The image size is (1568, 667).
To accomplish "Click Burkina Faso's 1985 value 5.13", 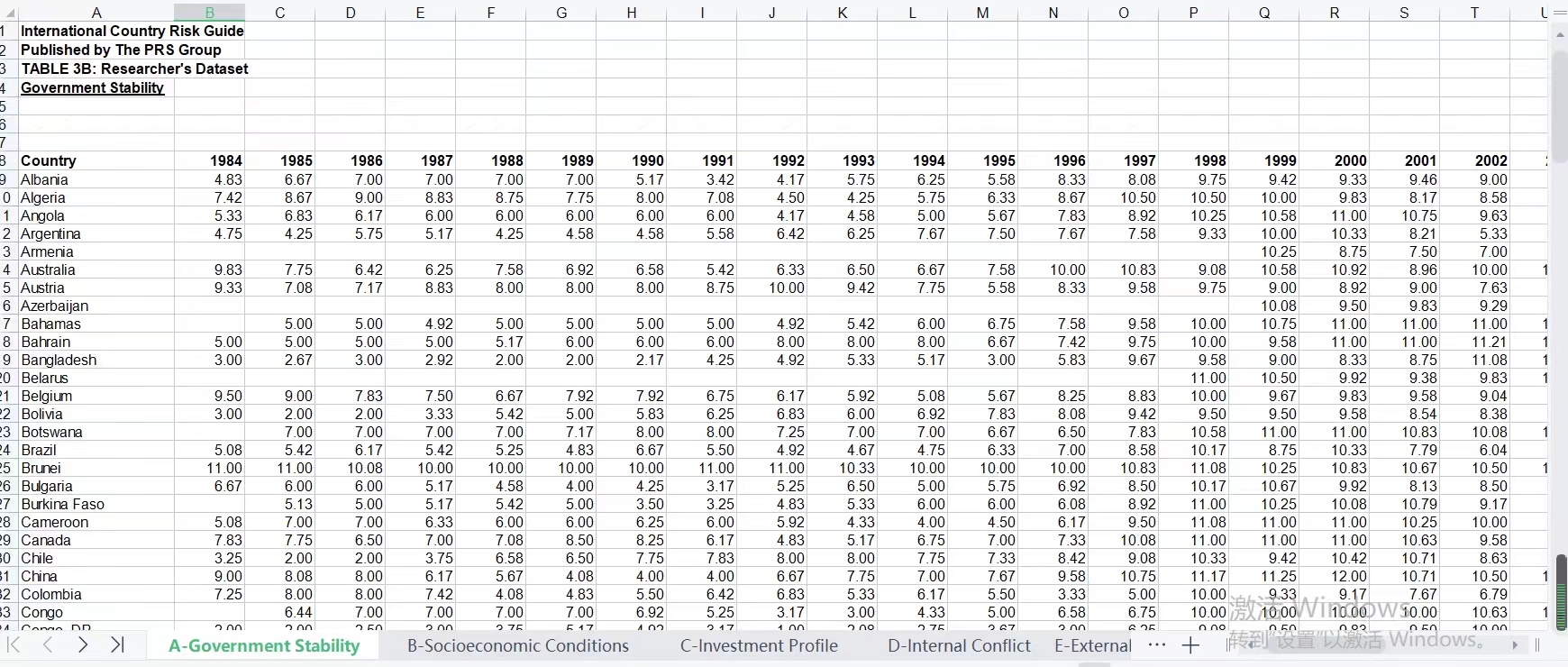I will tap(280, 504).
